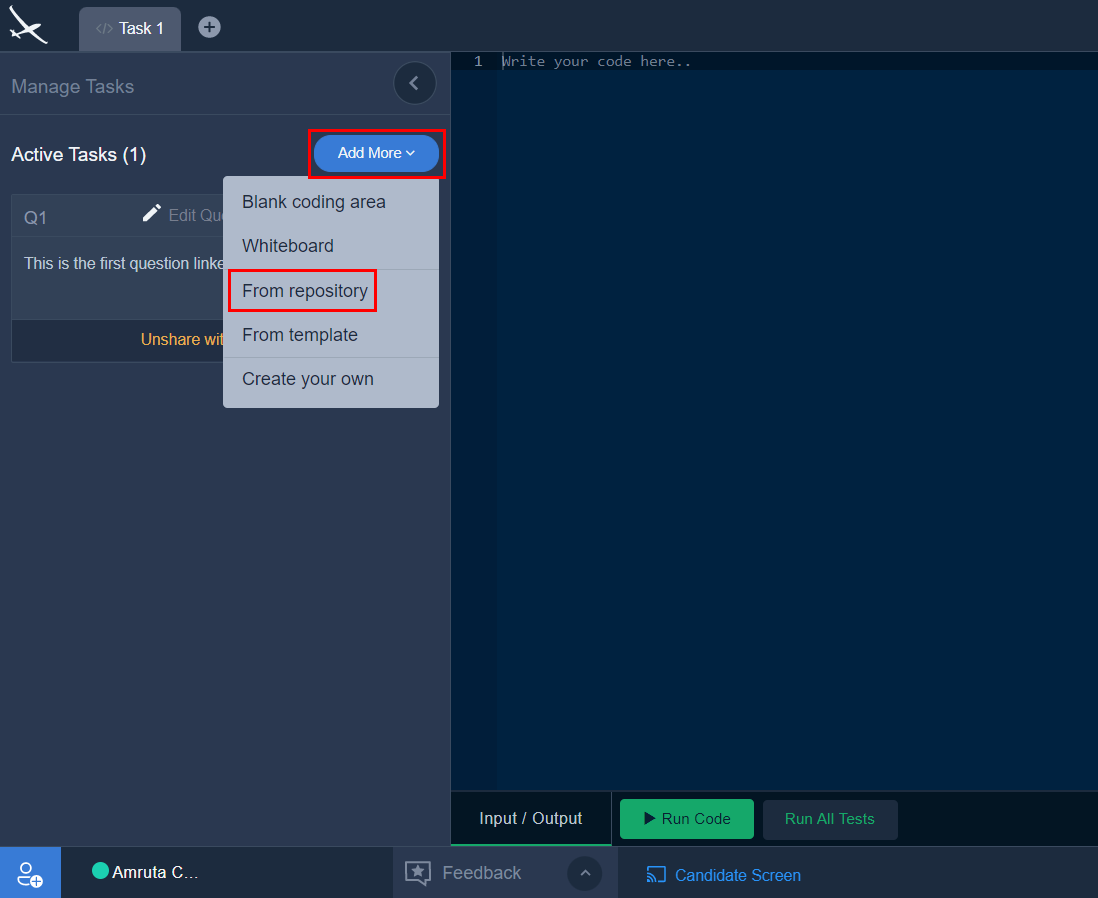
Task: Open the Add More dropdown
Action: tap(376, 153)
